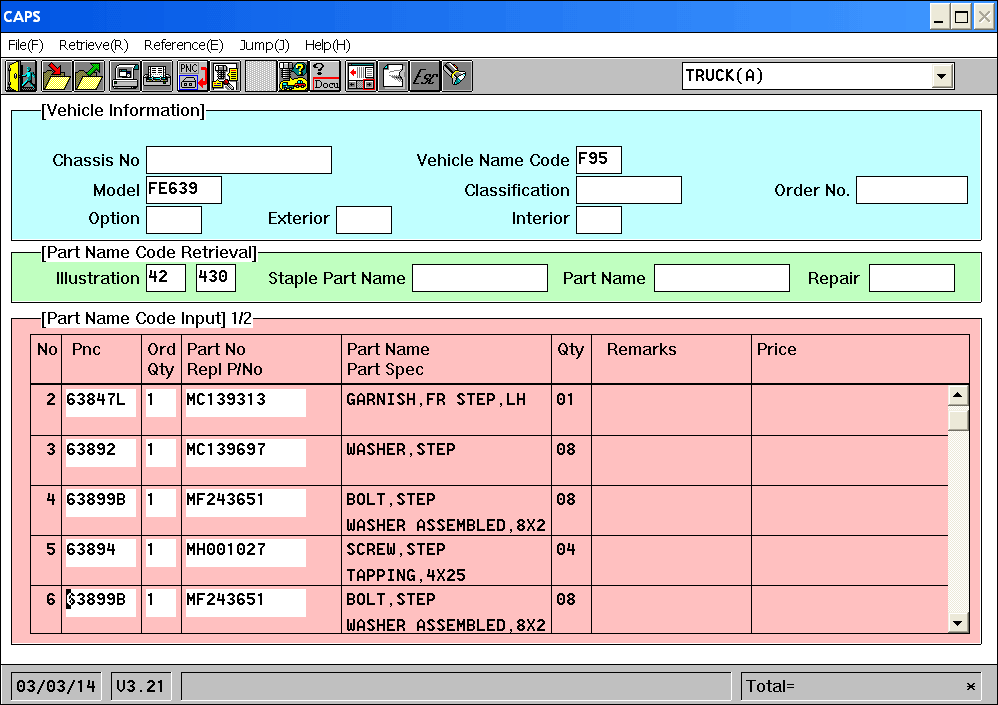Image resolution: width=998 pixels, height=705 pixels.
Task: Click Pnc cell 63899B in row 4
Action: 101,503
